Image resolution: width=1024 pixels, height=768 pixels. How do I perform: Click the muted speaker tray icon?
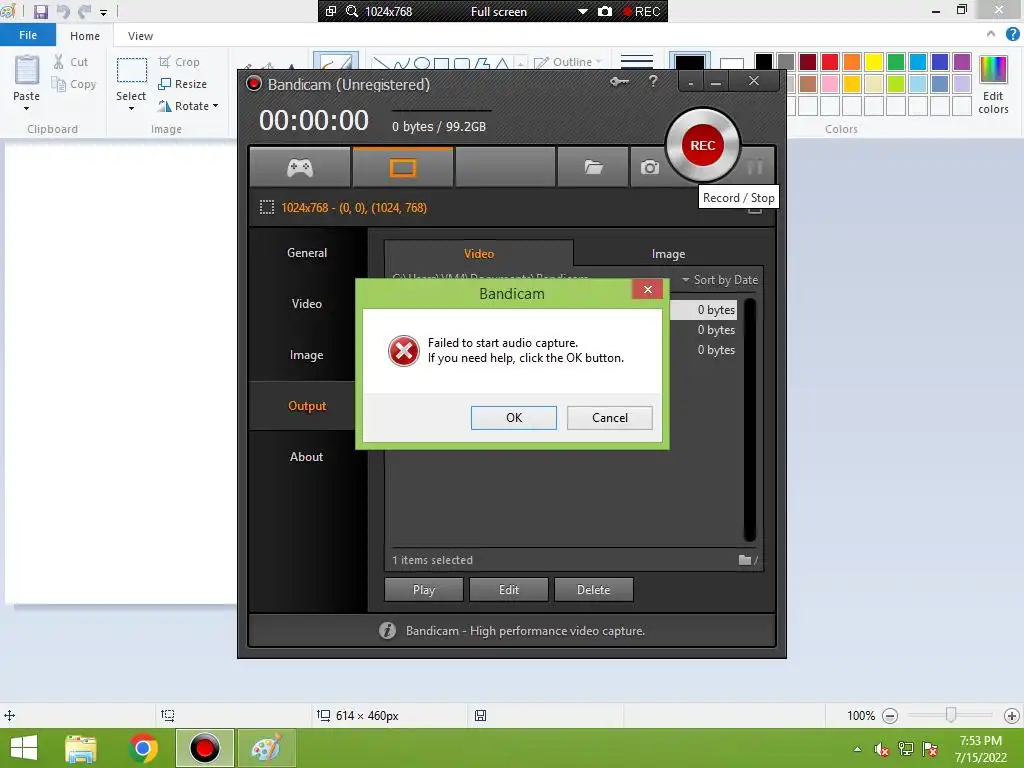pyautogui.click(x=882, y=749)
